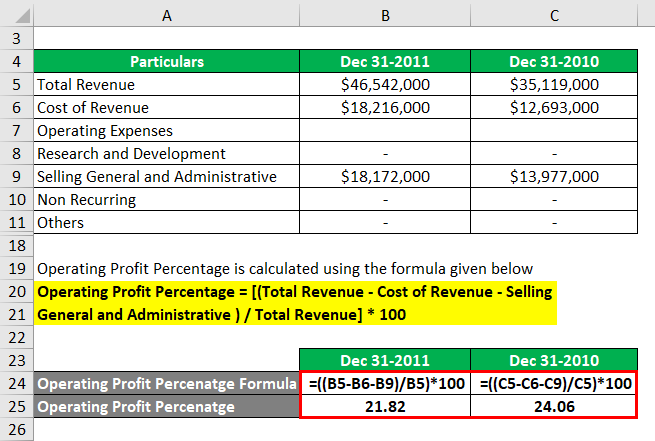Select row 22 header
This screenshot has height=441, width=655.
coord(17,337)
